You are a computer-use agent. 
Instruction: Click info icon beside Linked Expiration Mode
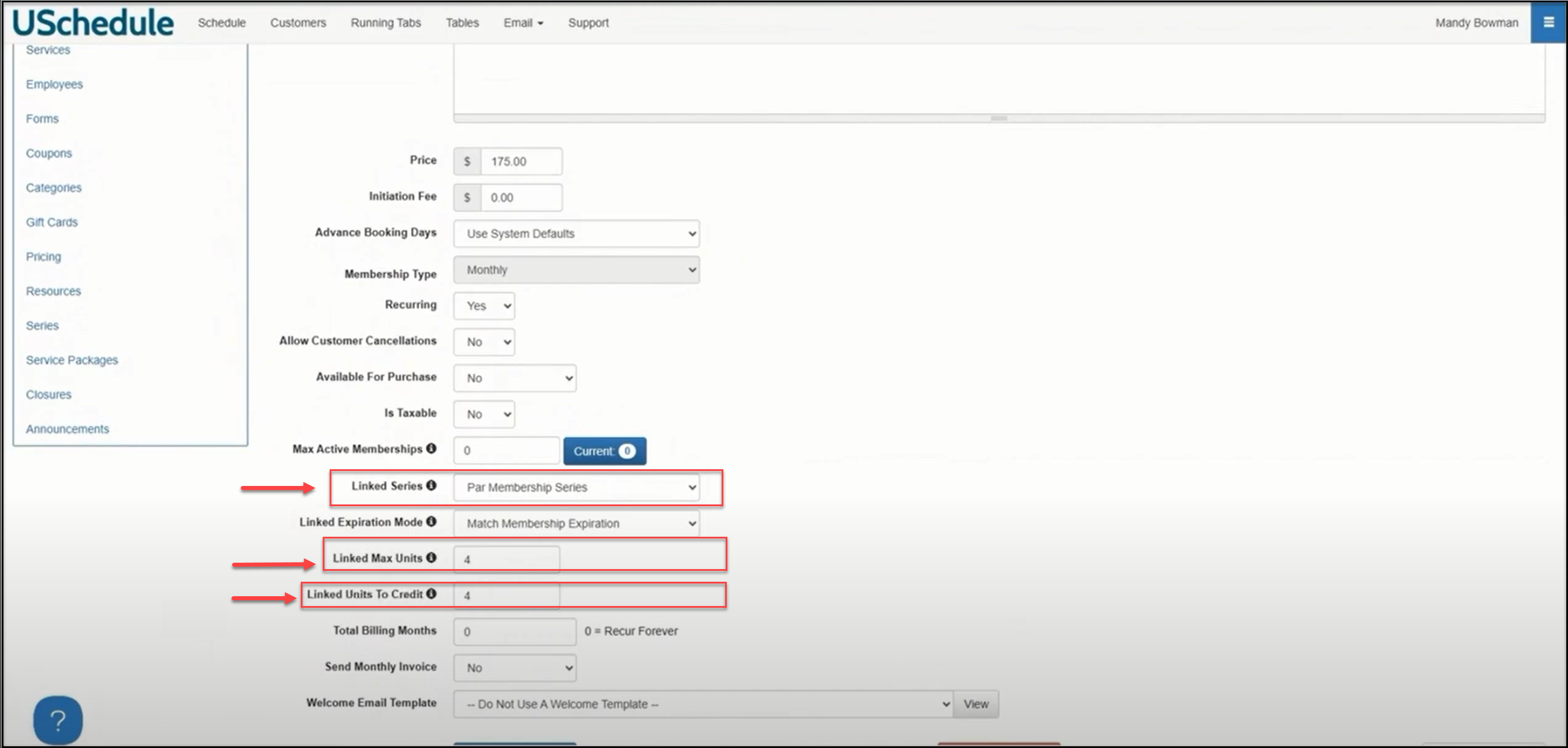point(431,522)
